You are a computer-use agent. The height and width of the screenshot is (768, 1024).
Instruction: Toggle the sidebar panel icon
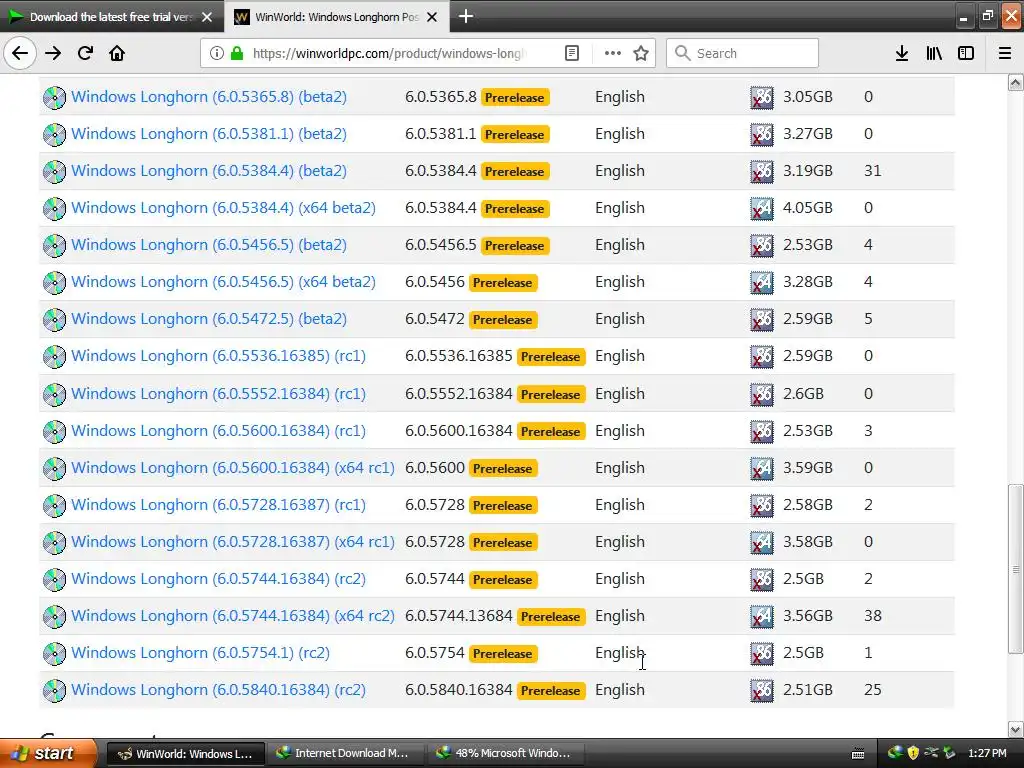[x=966, y=53]
